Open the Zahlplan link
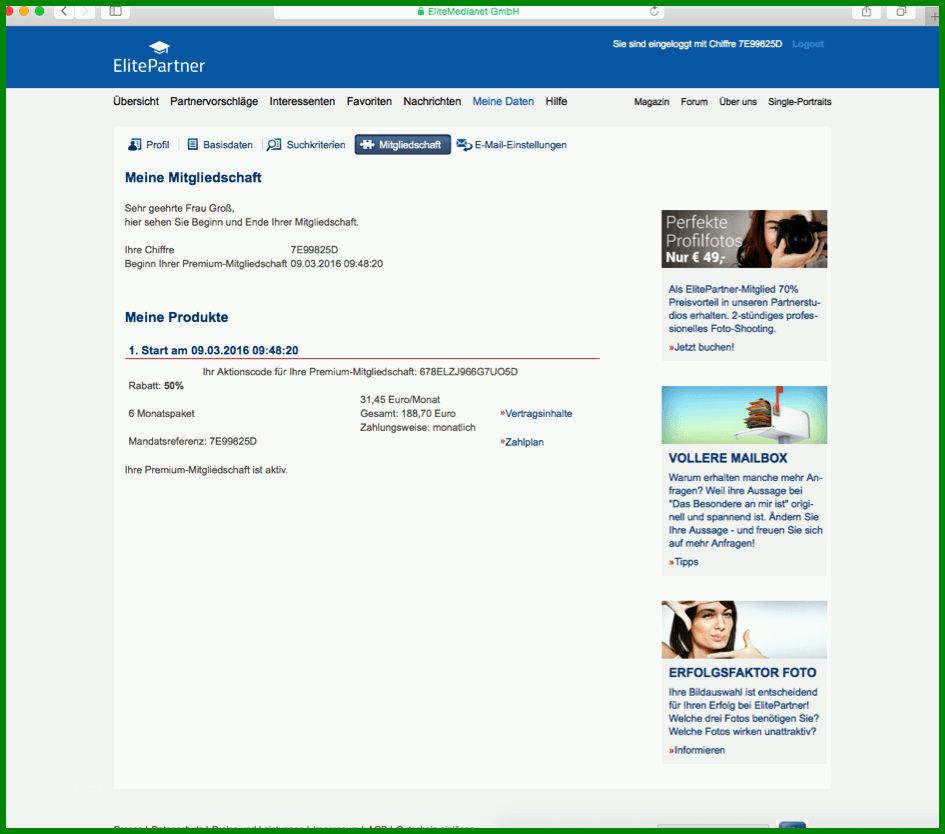945x834 pixels. point(522,442)
